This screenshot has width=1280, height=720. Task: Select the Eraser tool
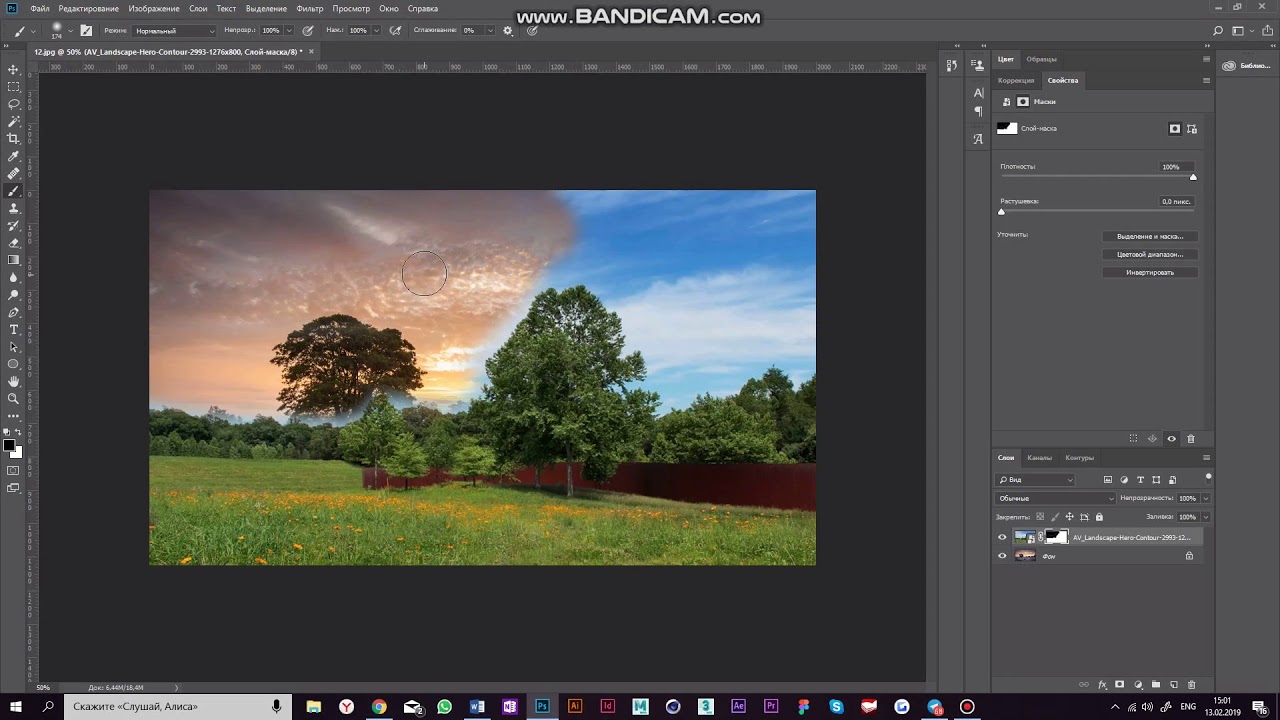tap(13, 243)
